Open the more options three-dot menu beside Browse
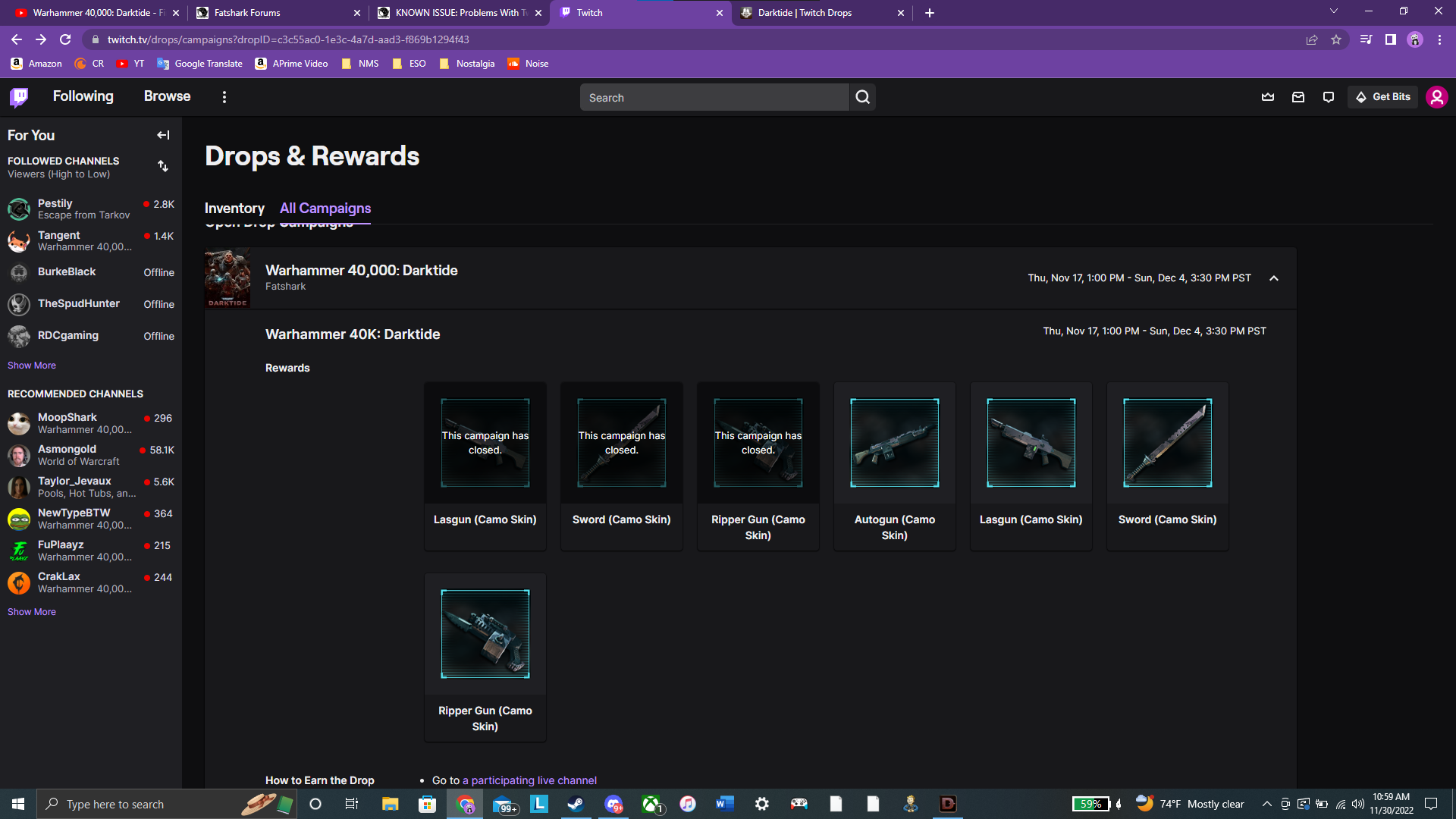Image resolution: width=1456 pixels, height=819 pixels. tap(224, 97)
